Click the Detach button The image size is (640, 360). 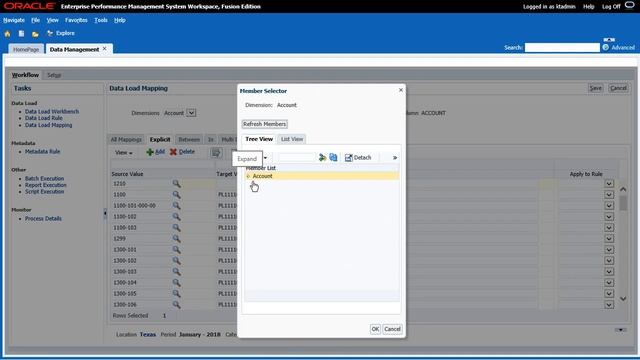tap(358, 158)
